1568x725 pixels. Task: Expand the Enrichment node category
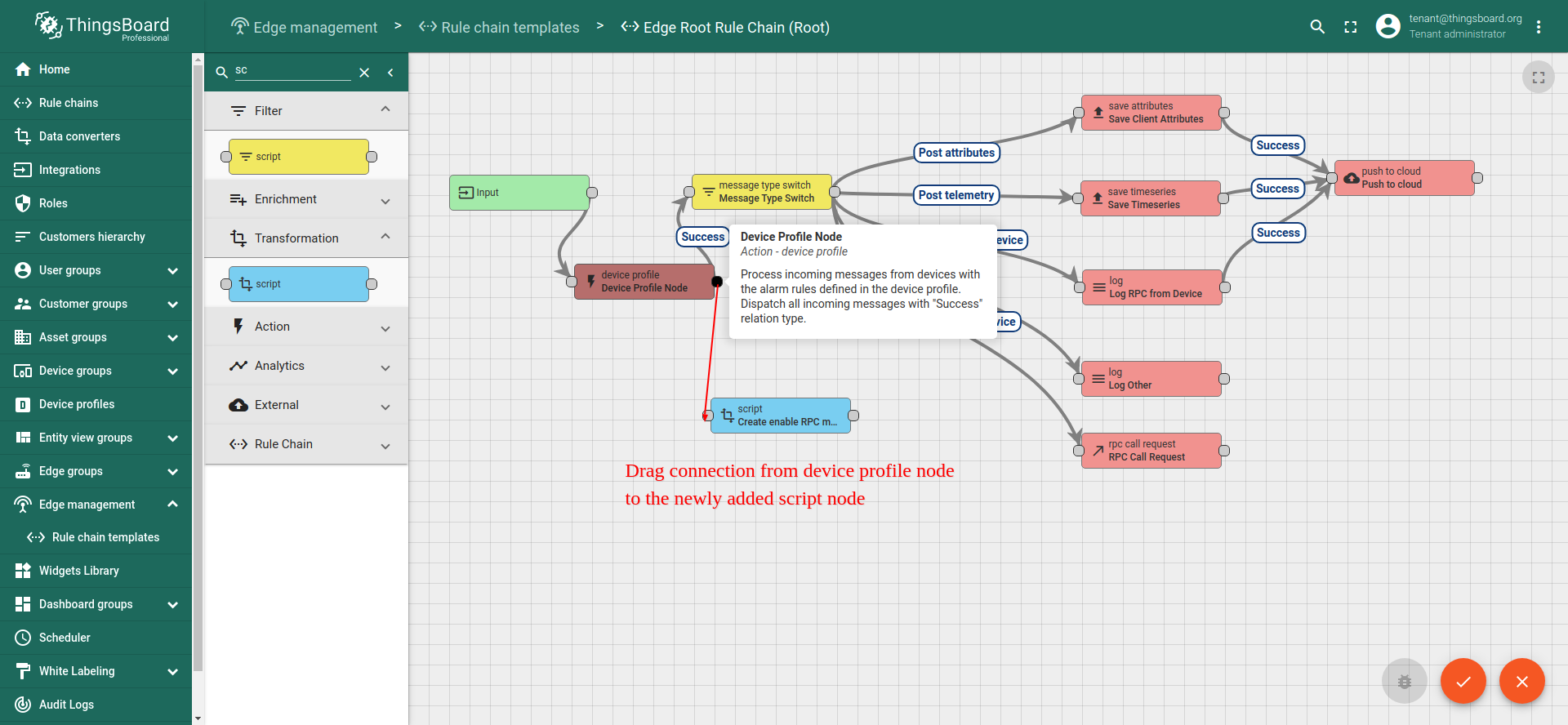click(306, 199)
